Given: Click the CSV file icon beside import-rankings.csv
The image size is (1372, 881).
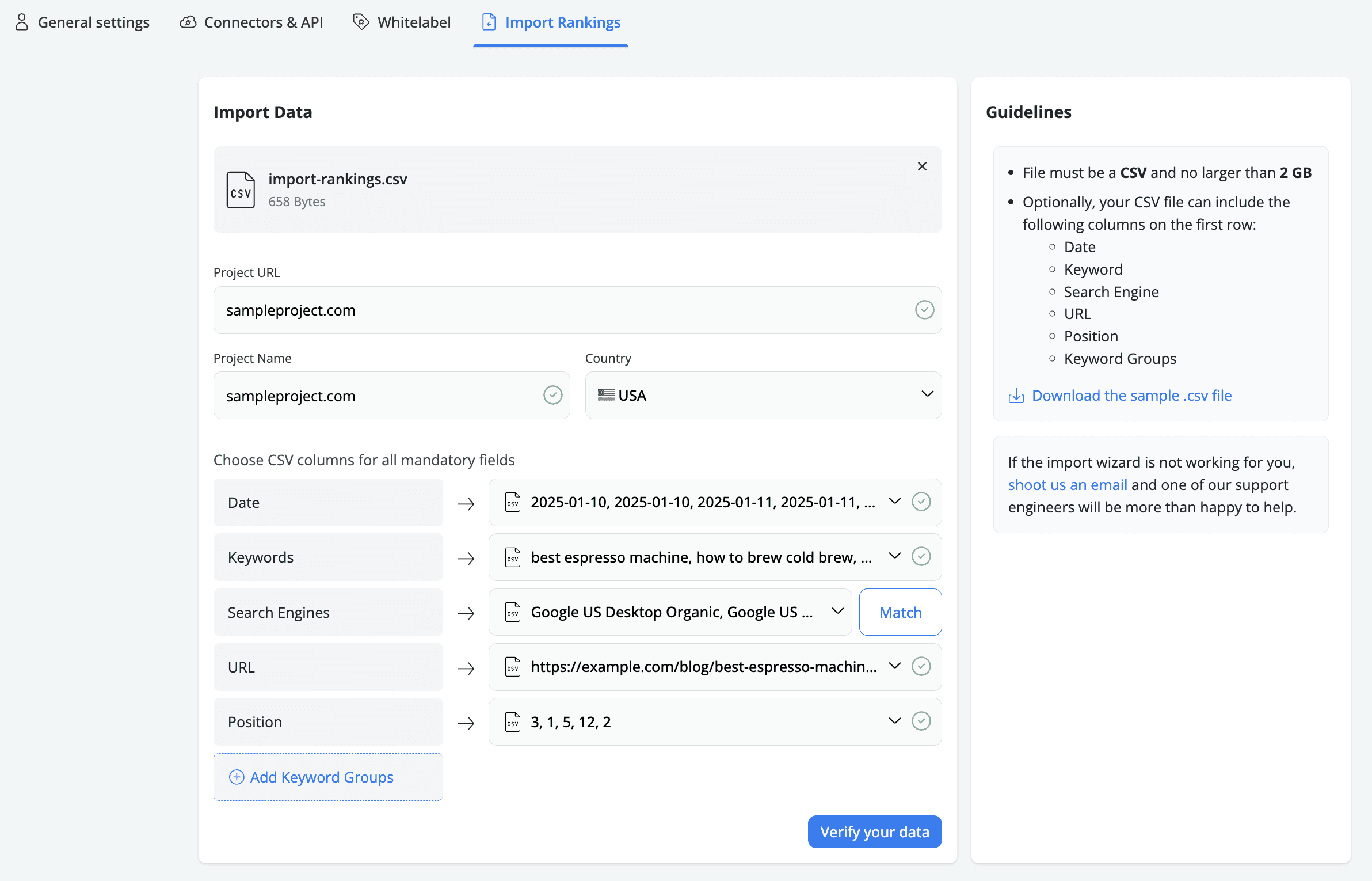Looking at the screenshot, I should (240, 190).
